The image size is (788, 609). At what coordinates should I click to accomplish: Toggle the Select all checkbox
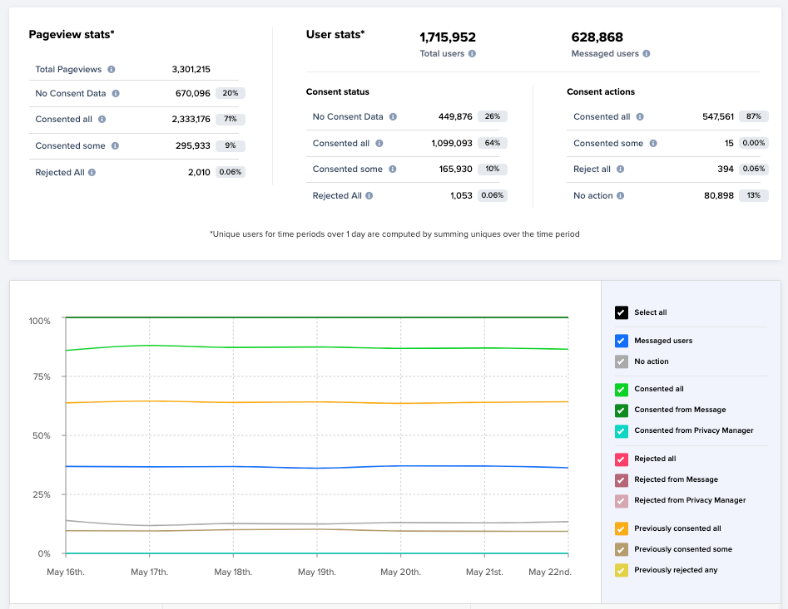point(621,313)
